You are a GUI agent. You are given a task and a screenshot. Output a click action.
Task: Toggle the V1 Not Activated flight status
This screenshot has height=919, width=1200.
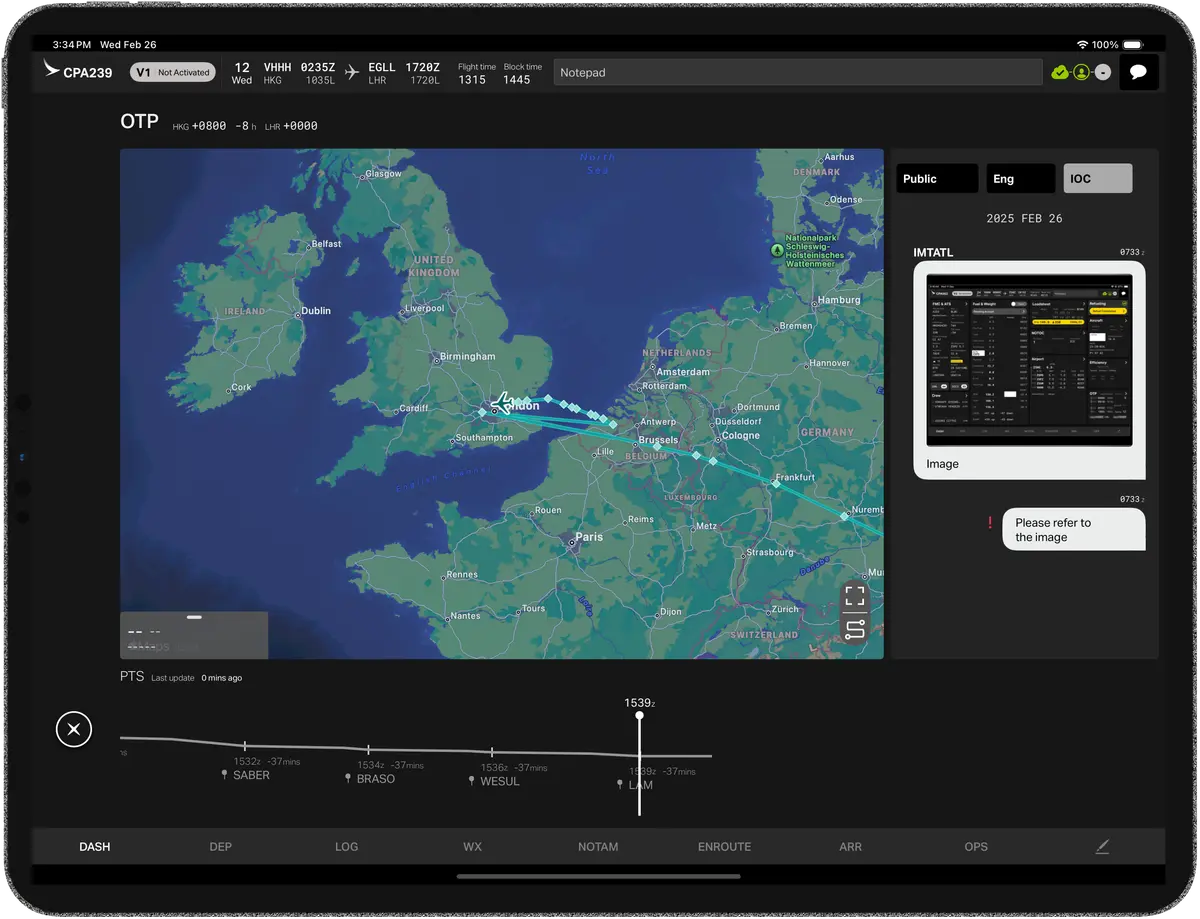(172, 71)
